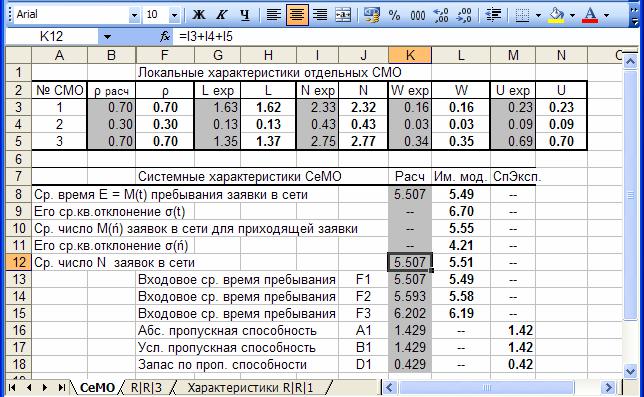Go to the last sheet using tab navigation

(62, 388)
